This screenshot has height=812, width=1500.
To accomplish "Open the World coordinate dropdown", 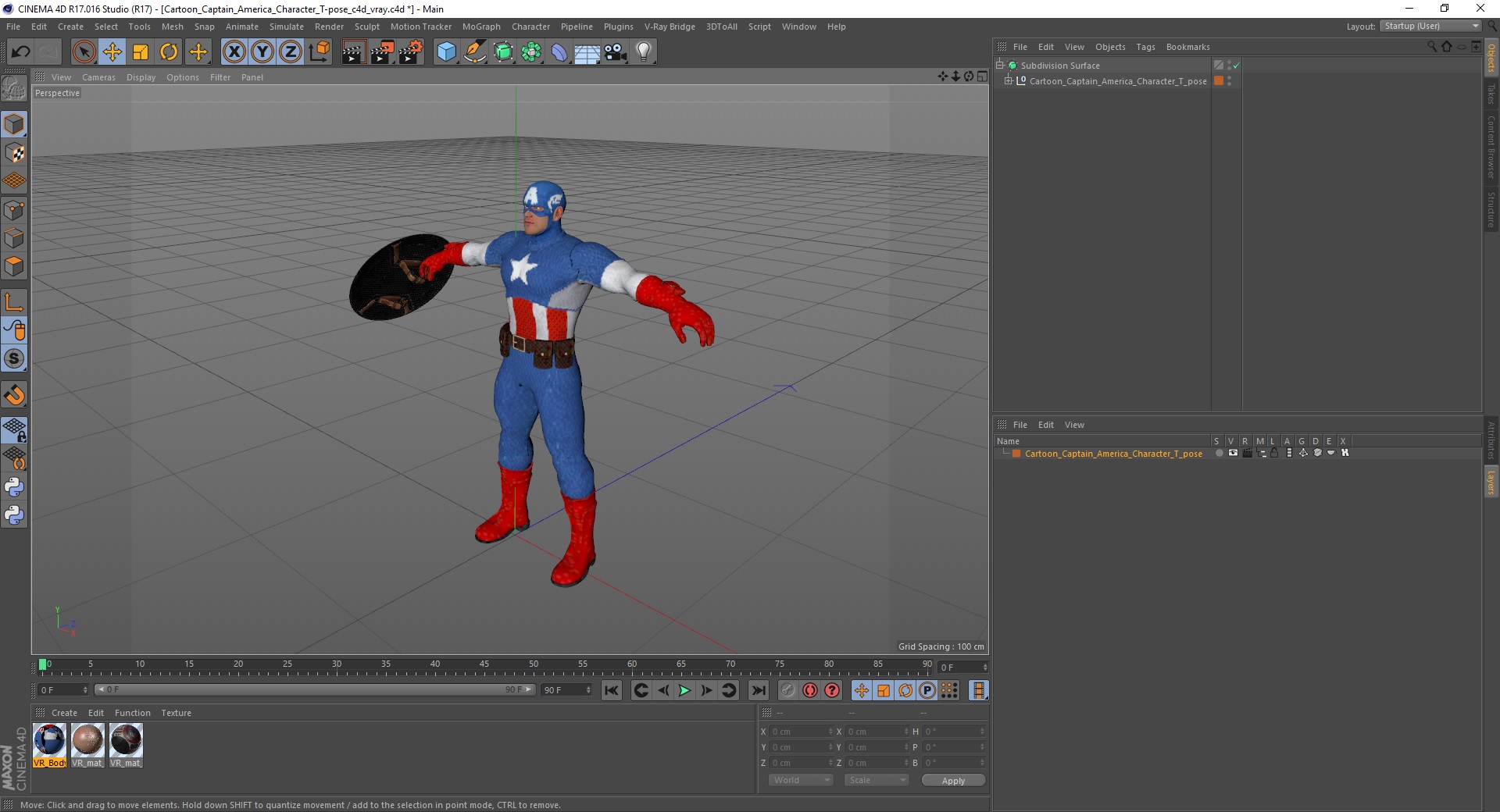I will point(801,780).
